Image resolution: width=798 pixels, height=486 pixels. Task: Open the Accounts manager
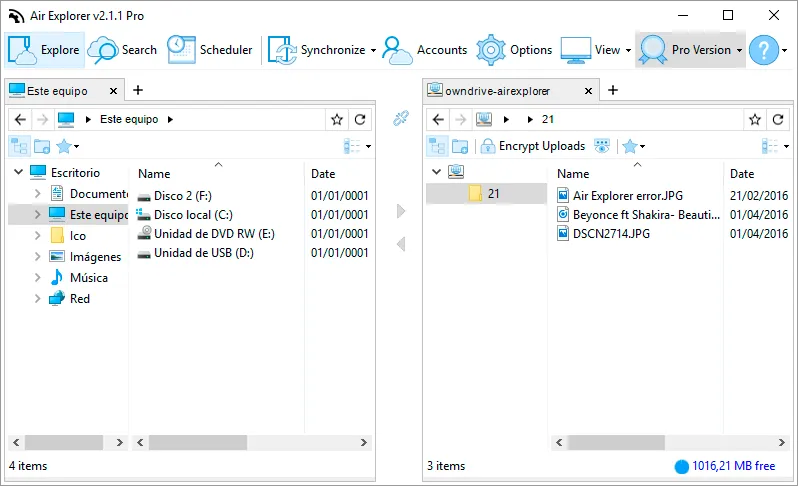click(x=424, y=50)
